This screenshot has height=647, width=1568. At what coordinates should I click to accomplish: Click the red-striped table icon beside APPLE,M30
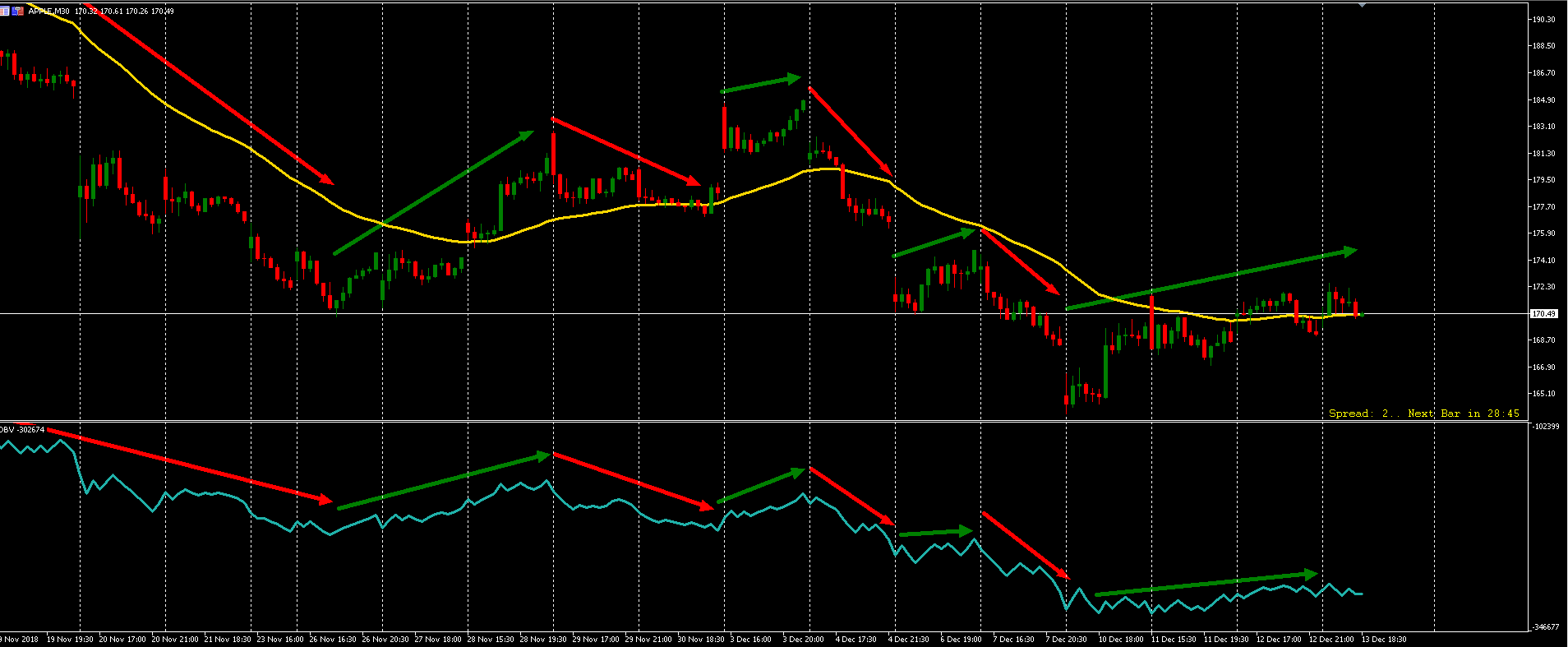[x=5, y=12]
